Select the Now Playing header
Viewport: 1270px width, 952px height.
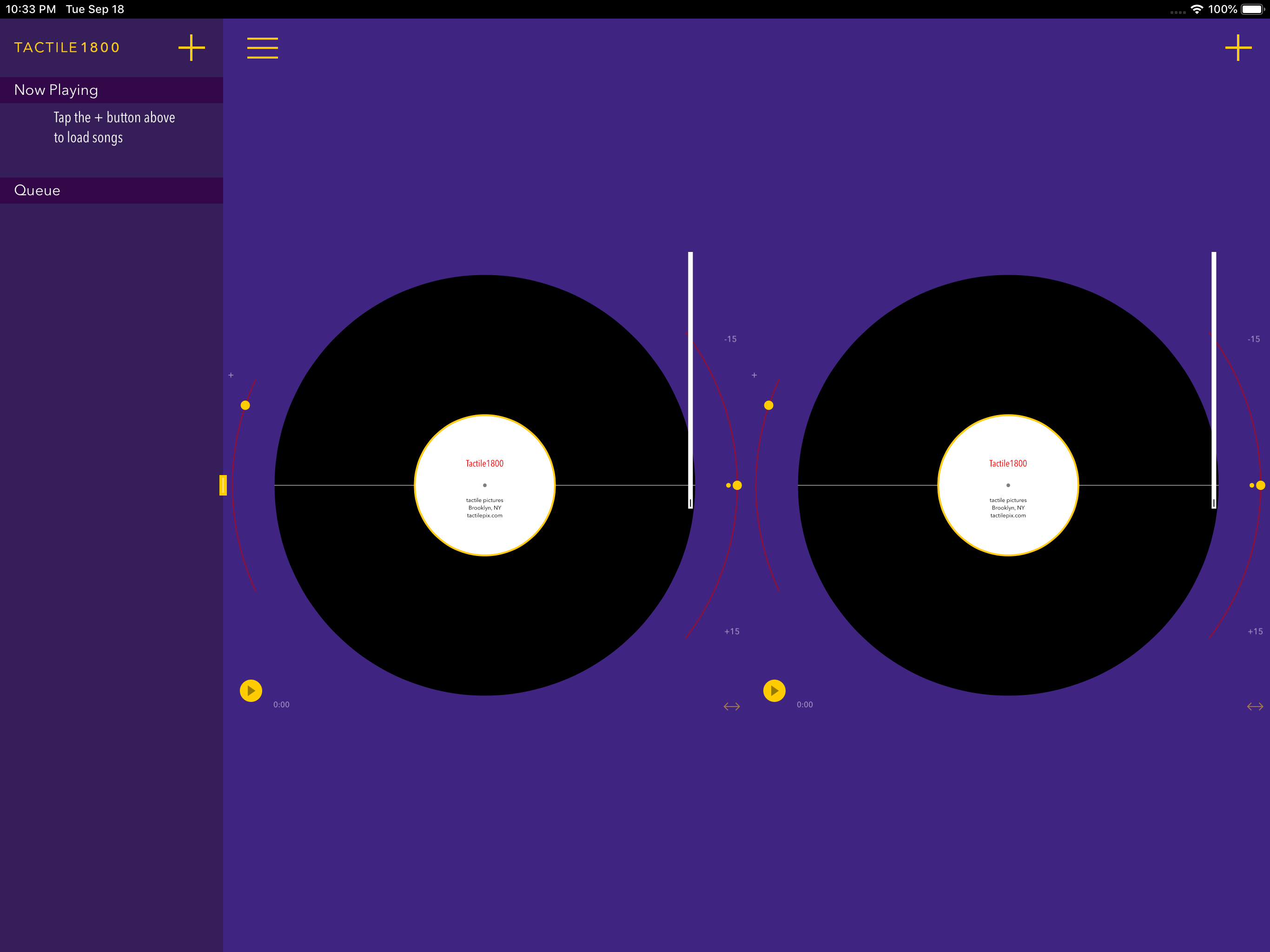point(56,90)
